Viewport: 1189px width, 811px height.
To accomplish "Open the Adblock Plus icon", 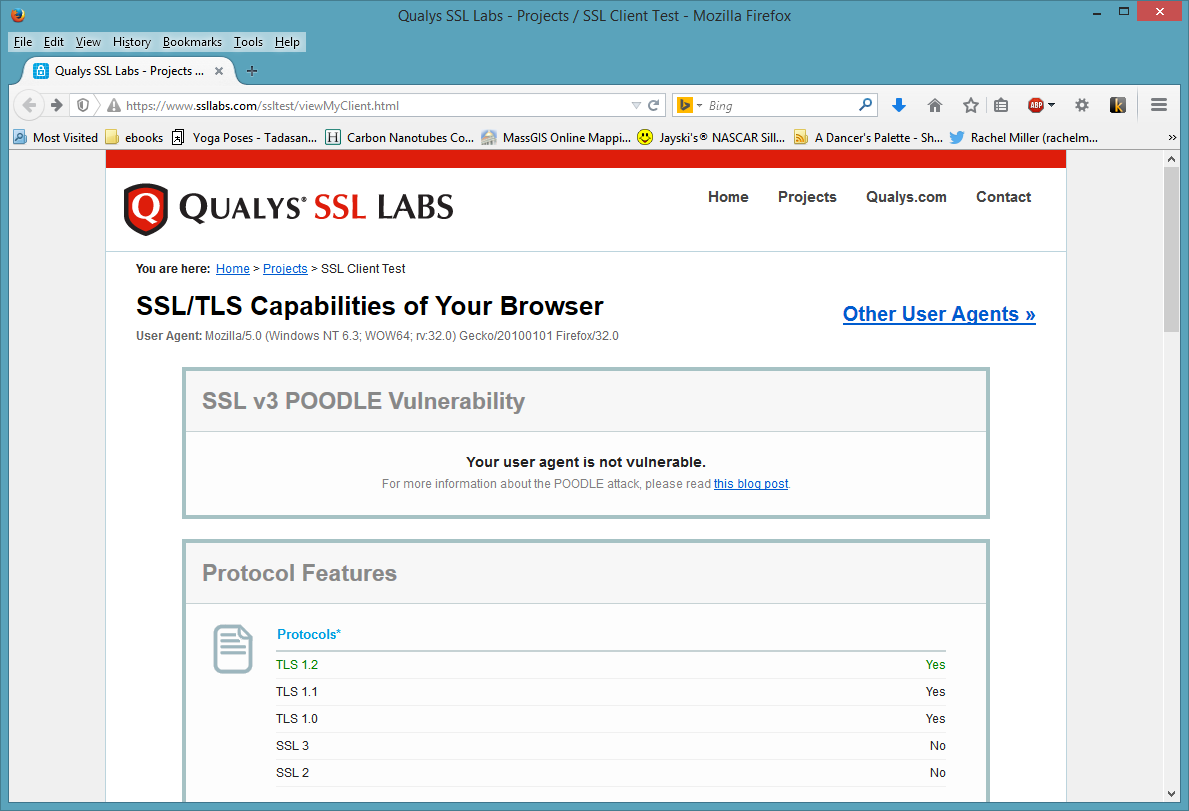I will [1036, 105].
